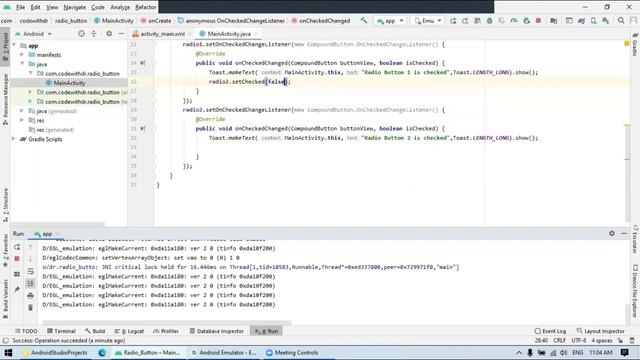Viewport: 640px width, 360px height.
Task: Click the Make Project hammer icon
Action: 363,20
